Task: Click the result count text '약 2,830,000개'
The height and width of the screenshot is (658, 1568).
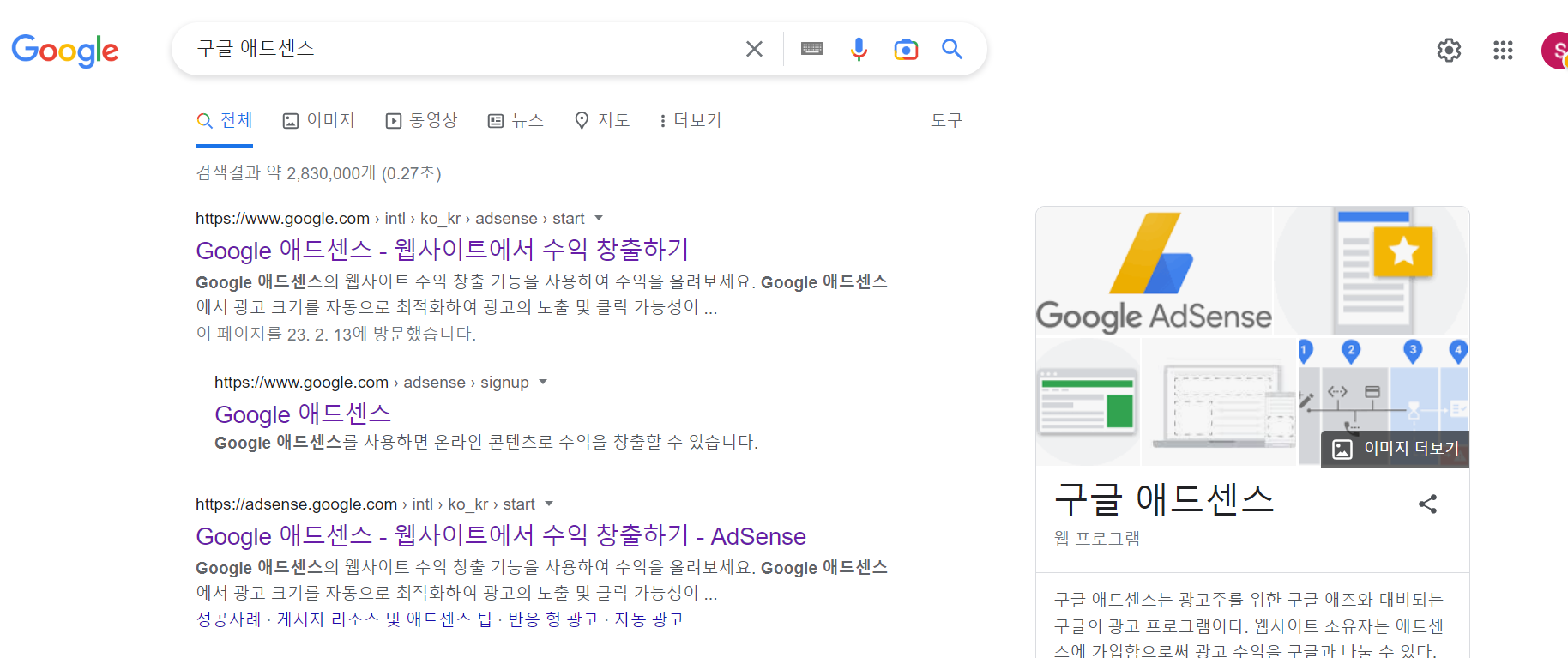Action: pos(321,172)
